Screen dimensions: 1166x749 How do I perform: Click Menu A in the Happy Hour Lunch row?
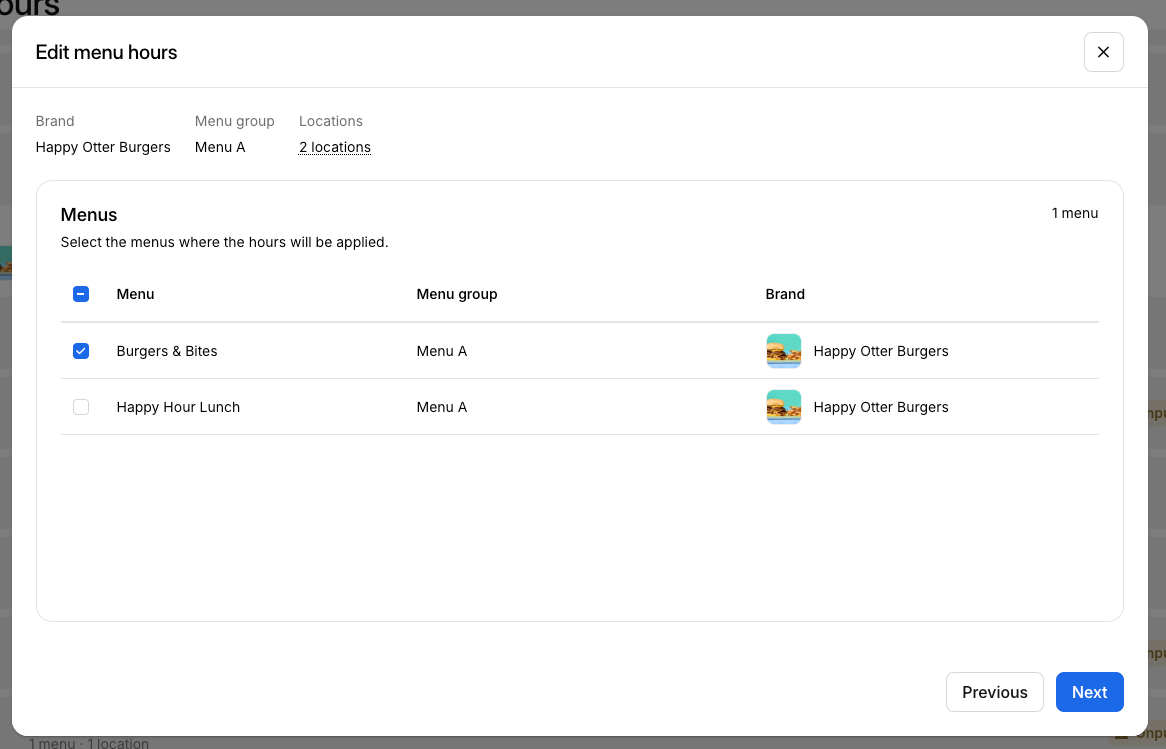pos(441,407)
